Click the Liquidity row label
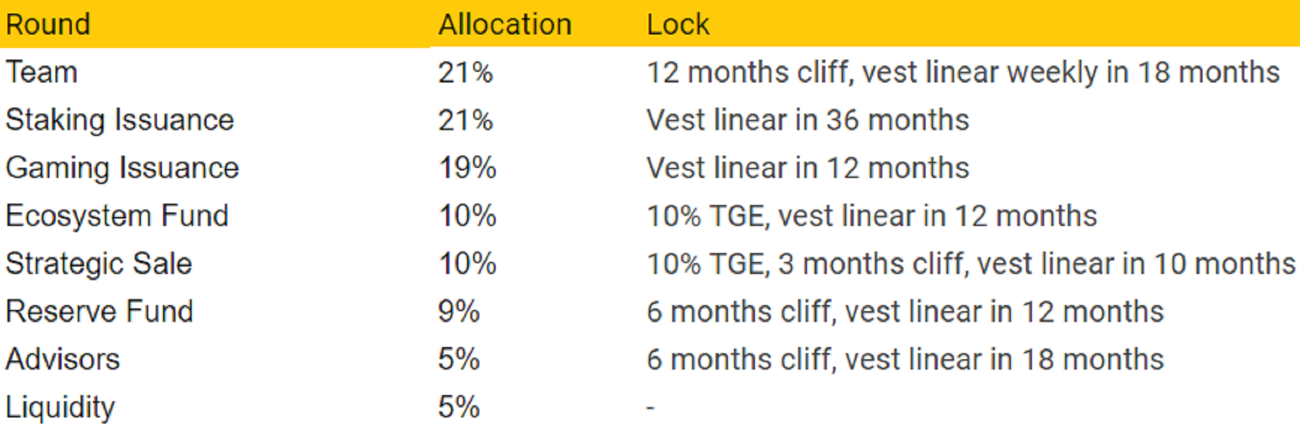 pos(60,408)
